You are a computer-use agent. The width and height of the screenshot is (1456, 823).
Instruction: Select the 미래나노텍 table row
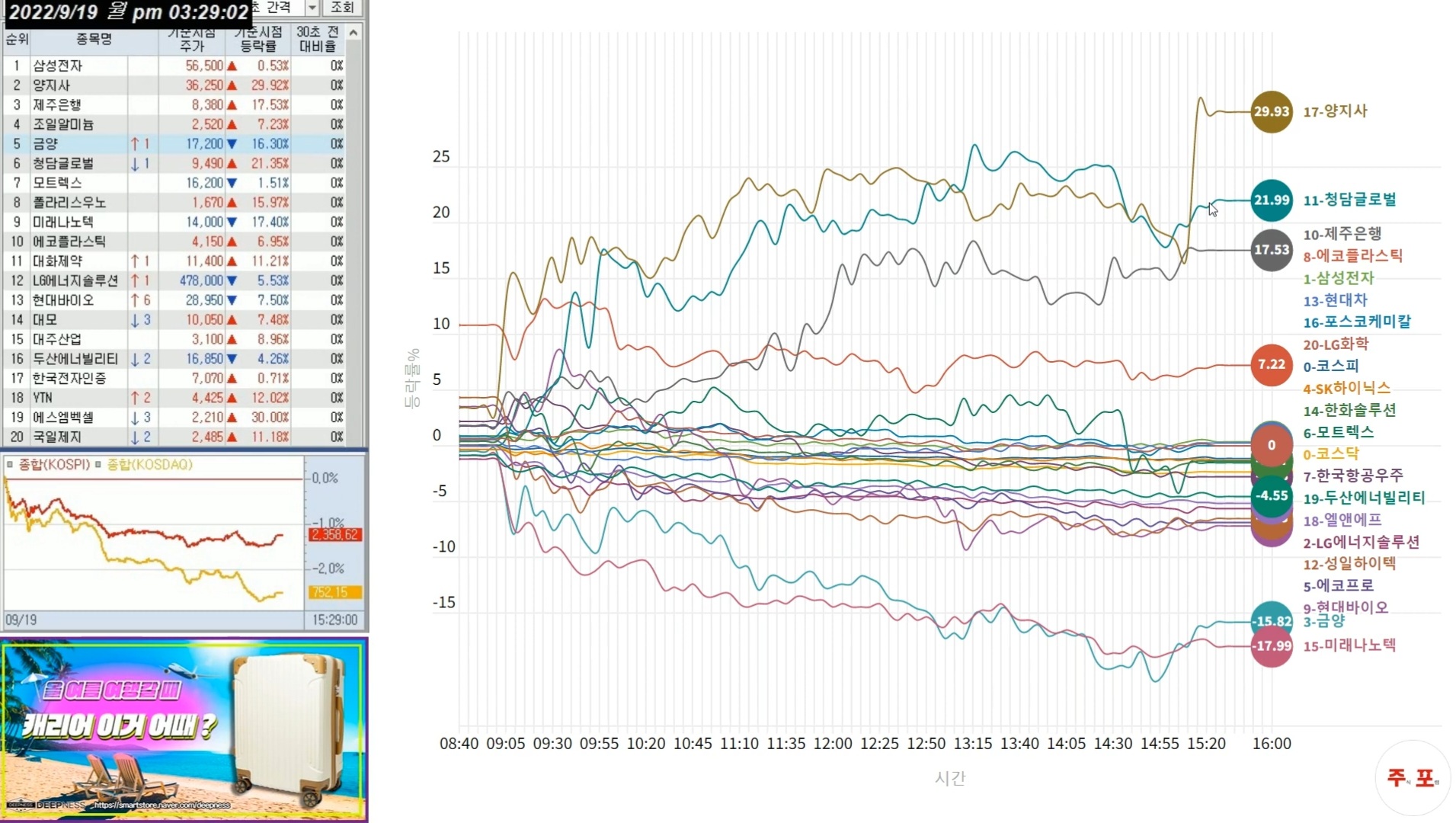174,222
